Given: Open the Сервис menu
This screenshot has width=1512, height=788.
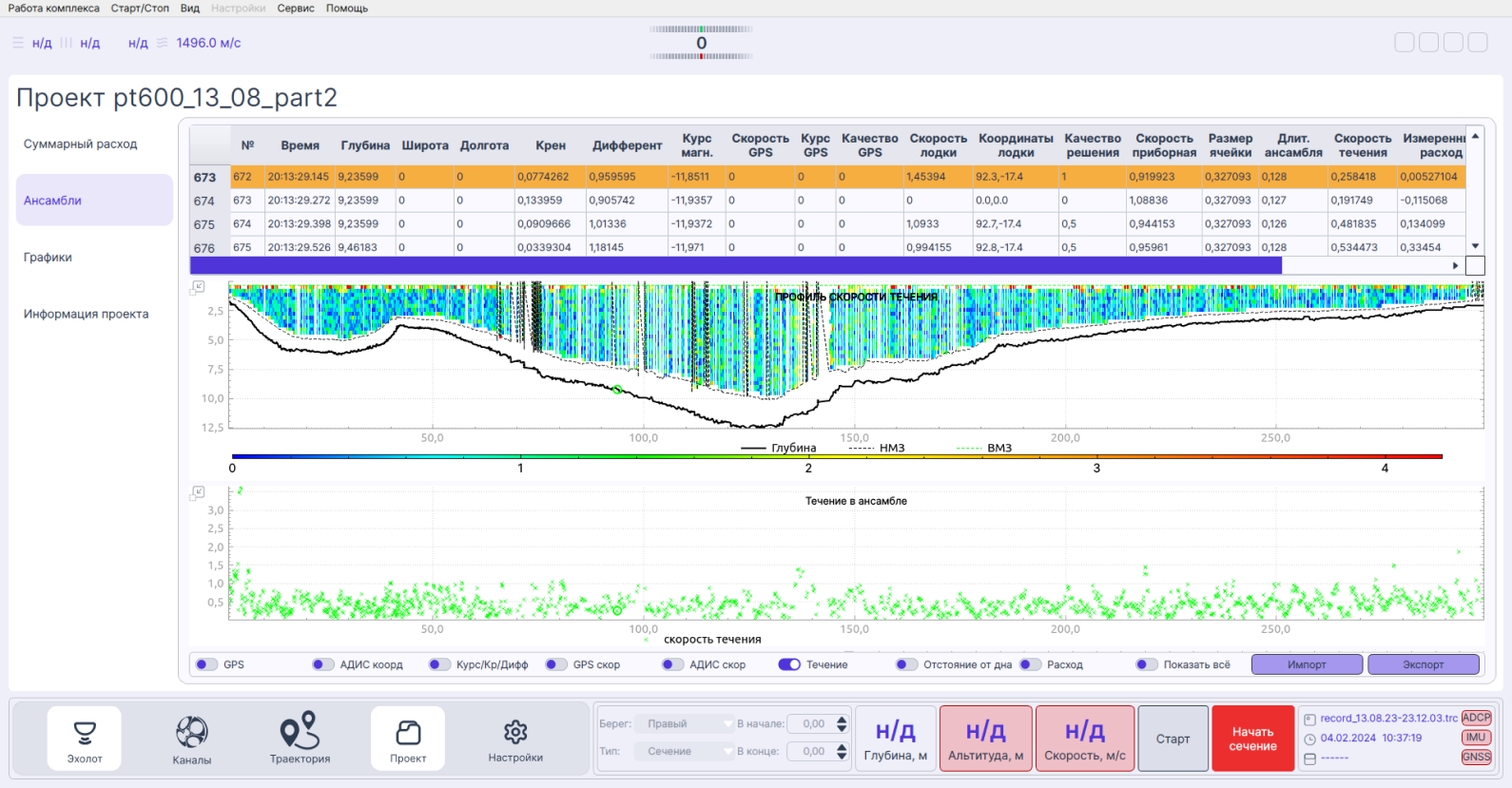Looking at the screenshot, I should [x=296, y=8].
